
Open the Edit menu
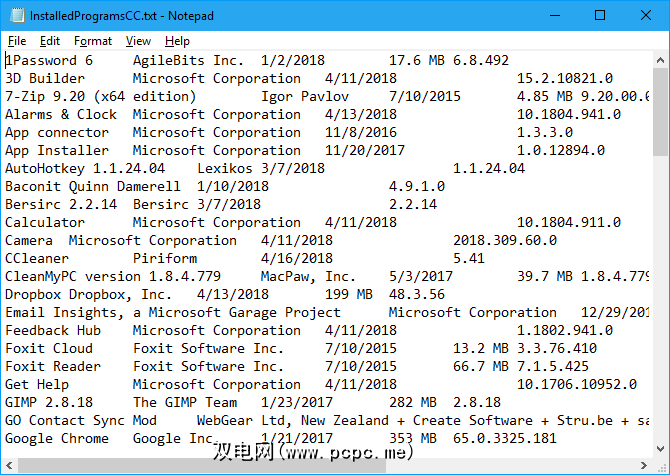[x=50, y=41]
